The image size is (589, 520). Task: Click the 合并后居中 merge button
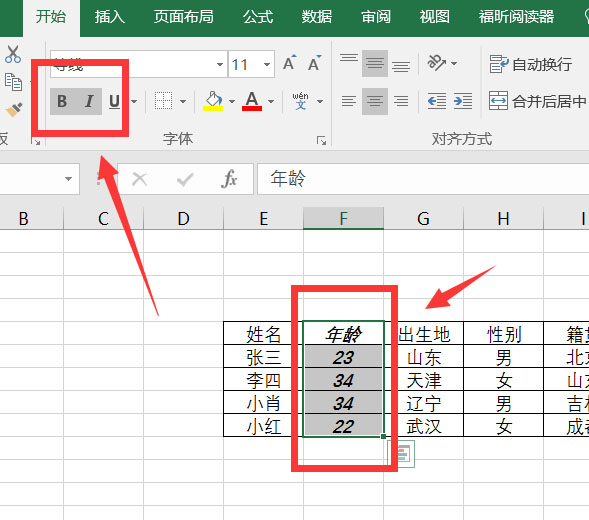pos(538,101)
